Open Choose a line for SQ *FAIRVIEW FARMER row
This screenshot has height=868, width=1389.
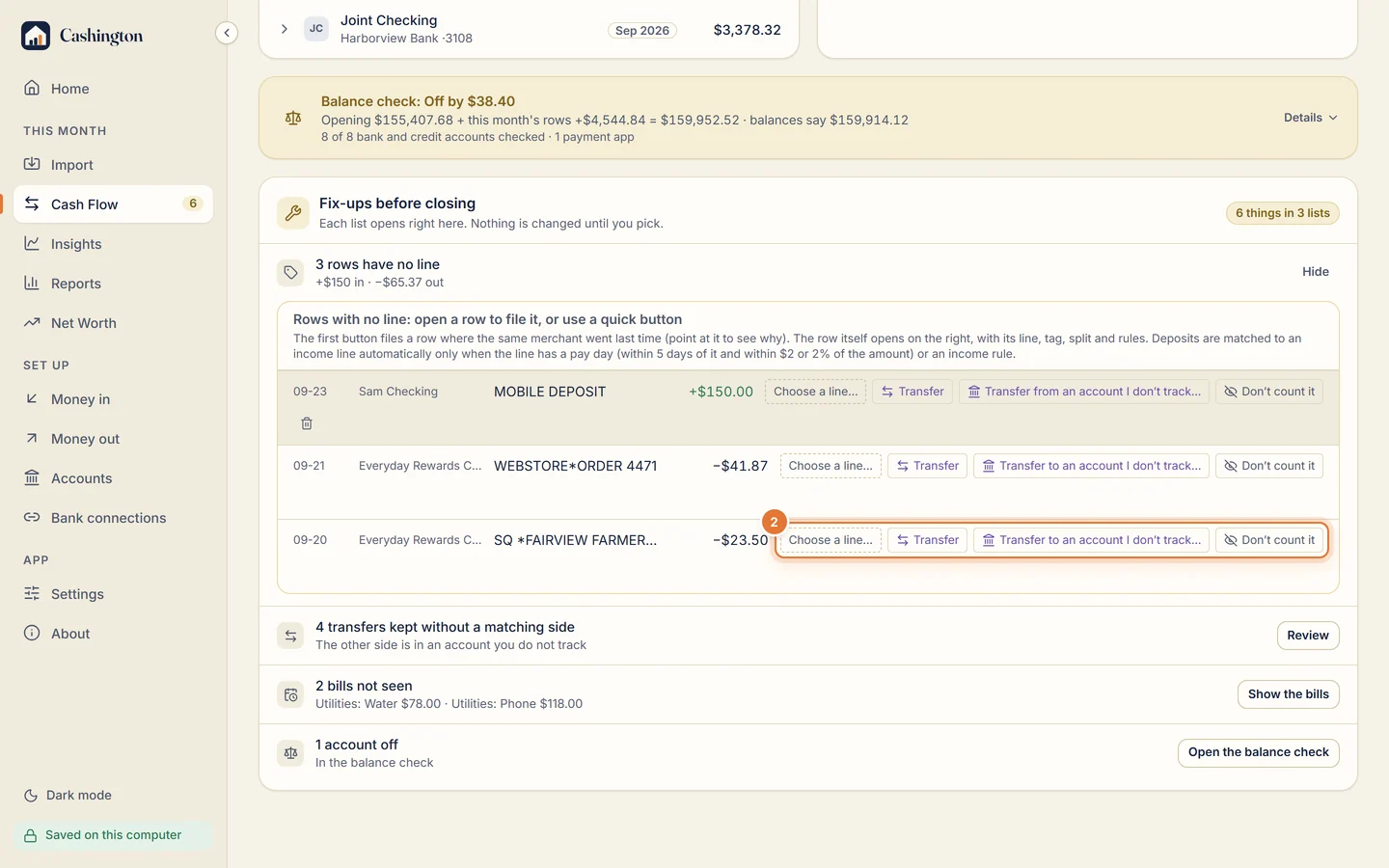click(831, 540)
